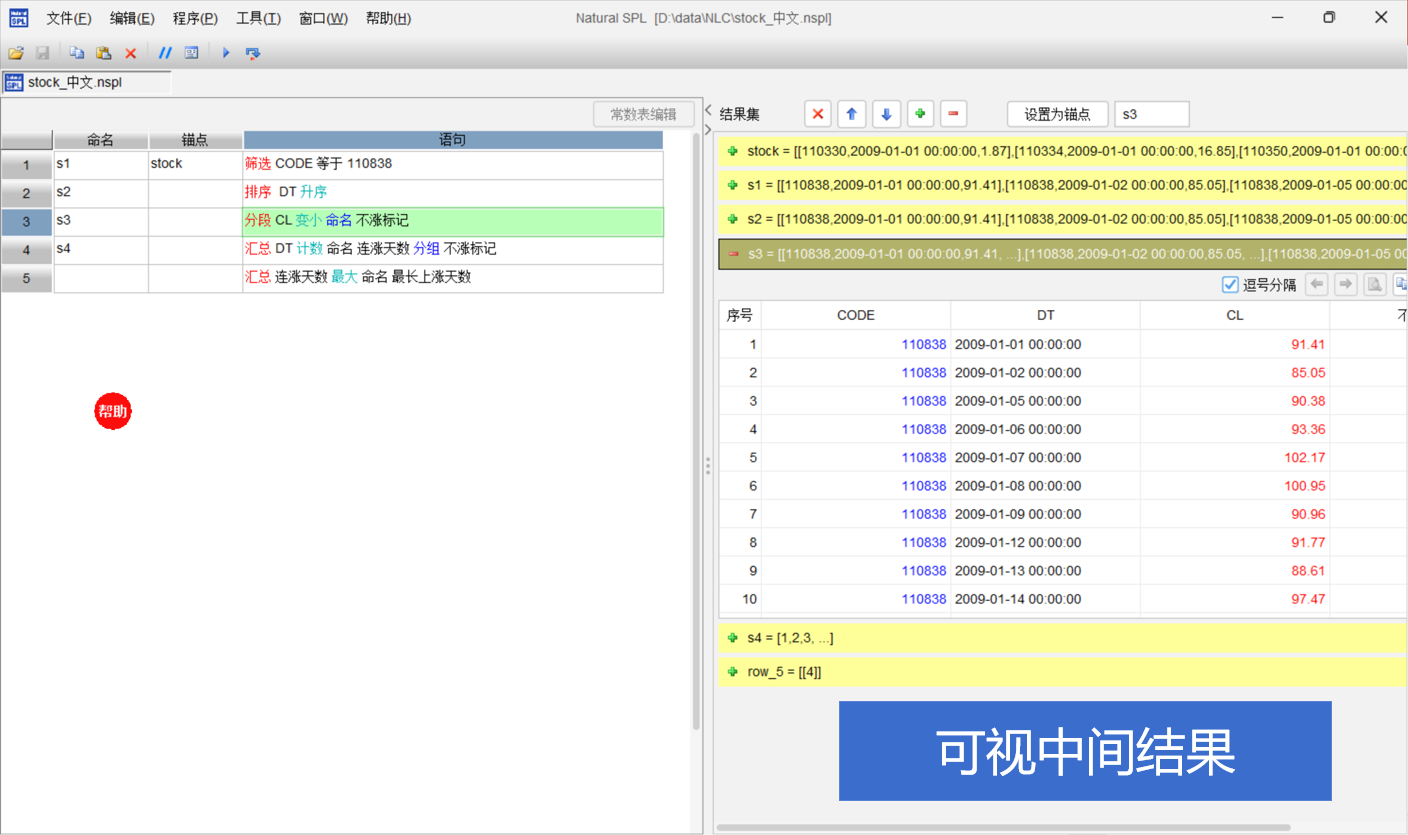Viewport: 1408px width, 835px height.
Task: Click the statement '汇总 DT 计数 命名 连涨天数 分组 不涨标记'
Action: point(453,250)
